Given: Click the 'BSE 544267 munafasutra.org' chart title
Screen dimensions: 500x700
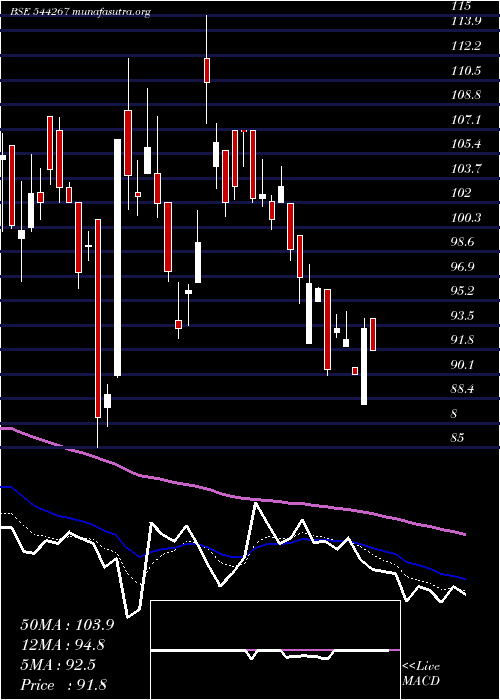Looking at the screenshot, I should pyautogui.click(x=81, y=12).
